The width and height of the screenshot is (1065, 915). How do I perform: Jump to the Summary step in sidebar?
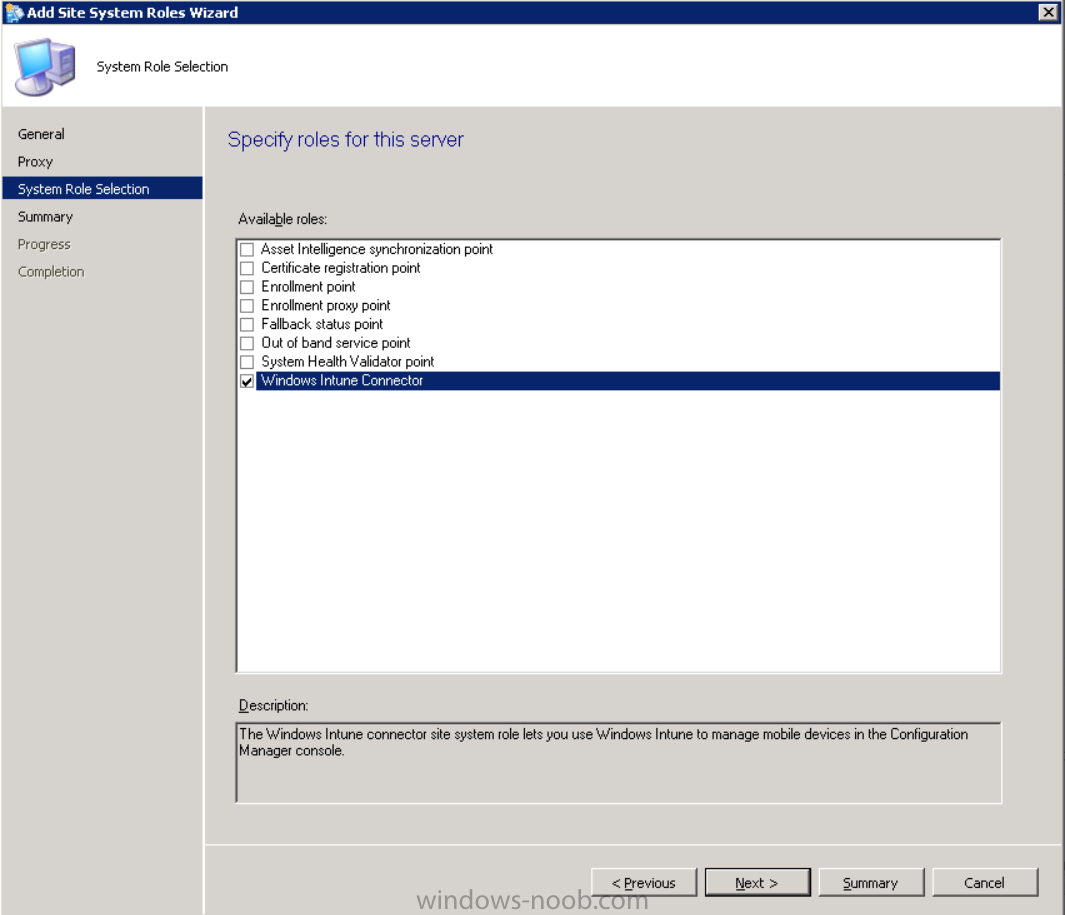click(46, 217)
